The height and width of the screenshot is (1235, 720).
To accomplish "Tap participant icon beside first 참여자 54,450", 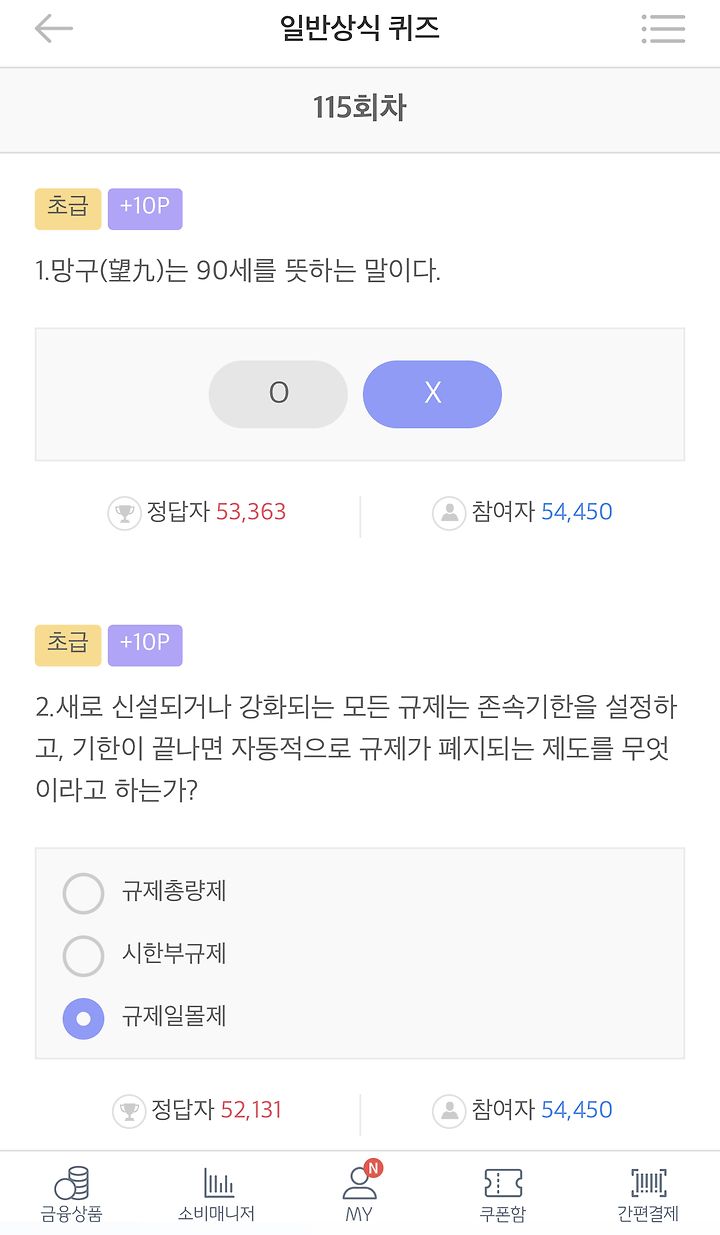I will pos(449,513).
